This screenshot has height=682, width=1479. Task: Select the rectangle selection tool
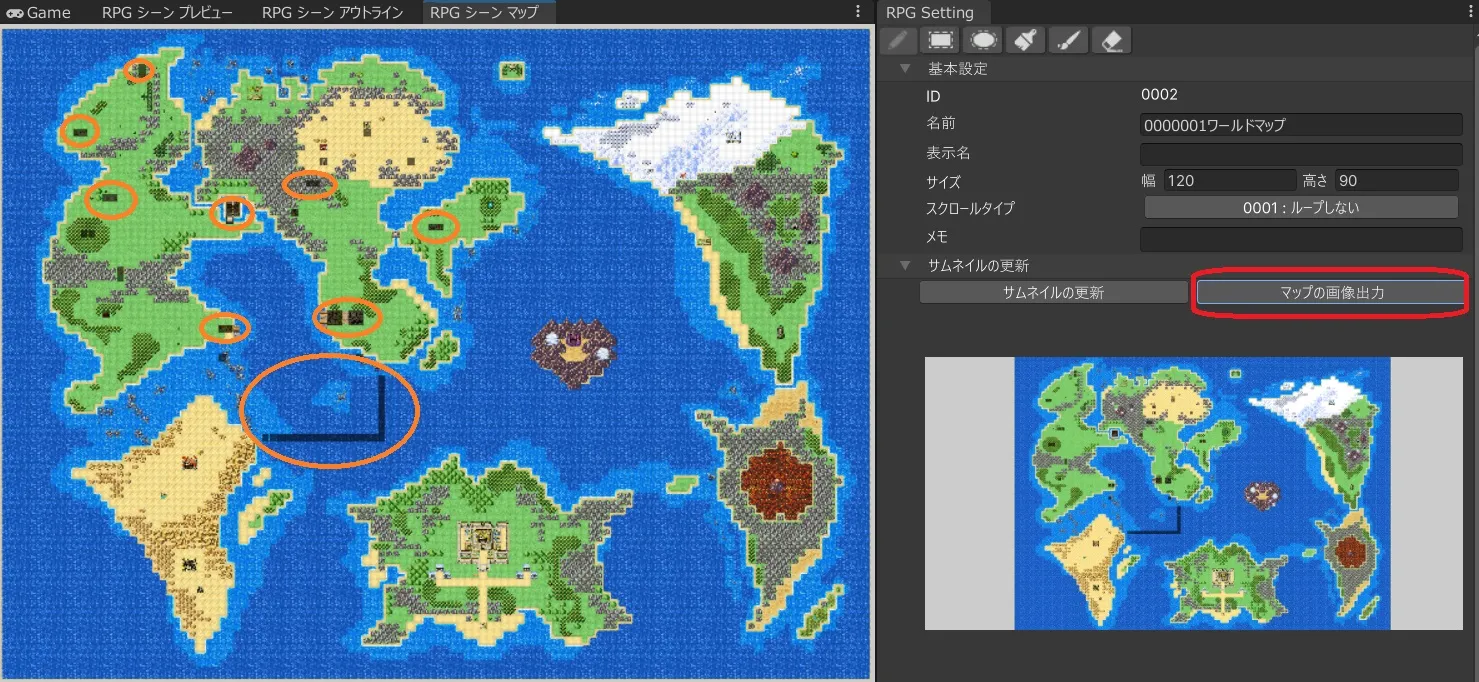(941, 40)
